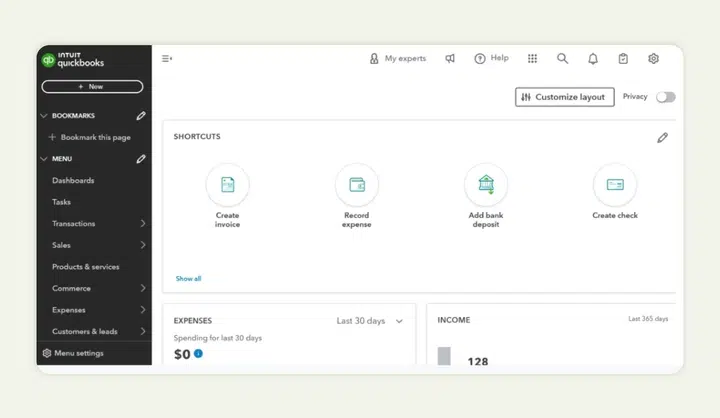Open the clipboard tasks icon
Screen dimensions: 720x418
click(623, 58)
